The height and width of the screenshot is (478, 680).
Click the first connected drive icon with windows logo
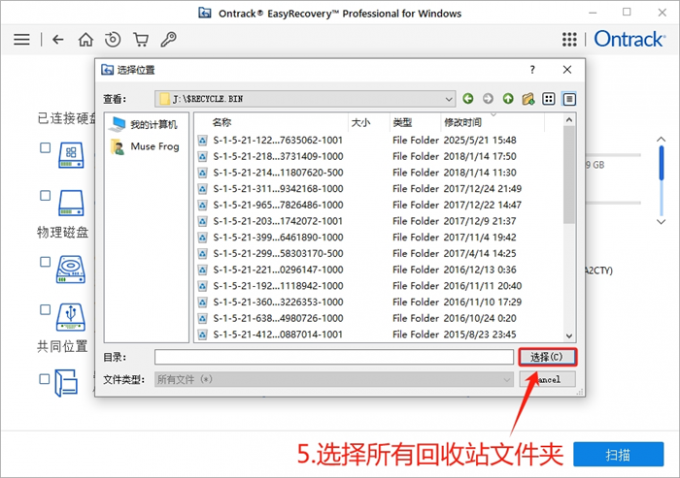(x=71, y=155)
